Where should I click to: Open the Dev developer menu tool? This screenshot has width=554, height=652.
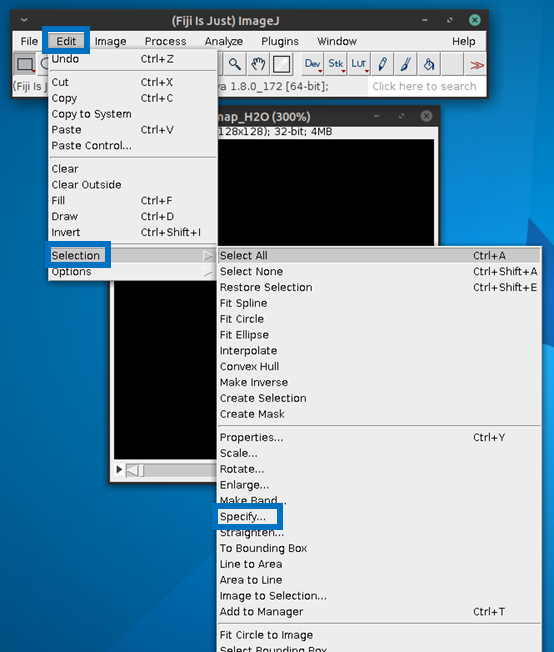point(312,64)
